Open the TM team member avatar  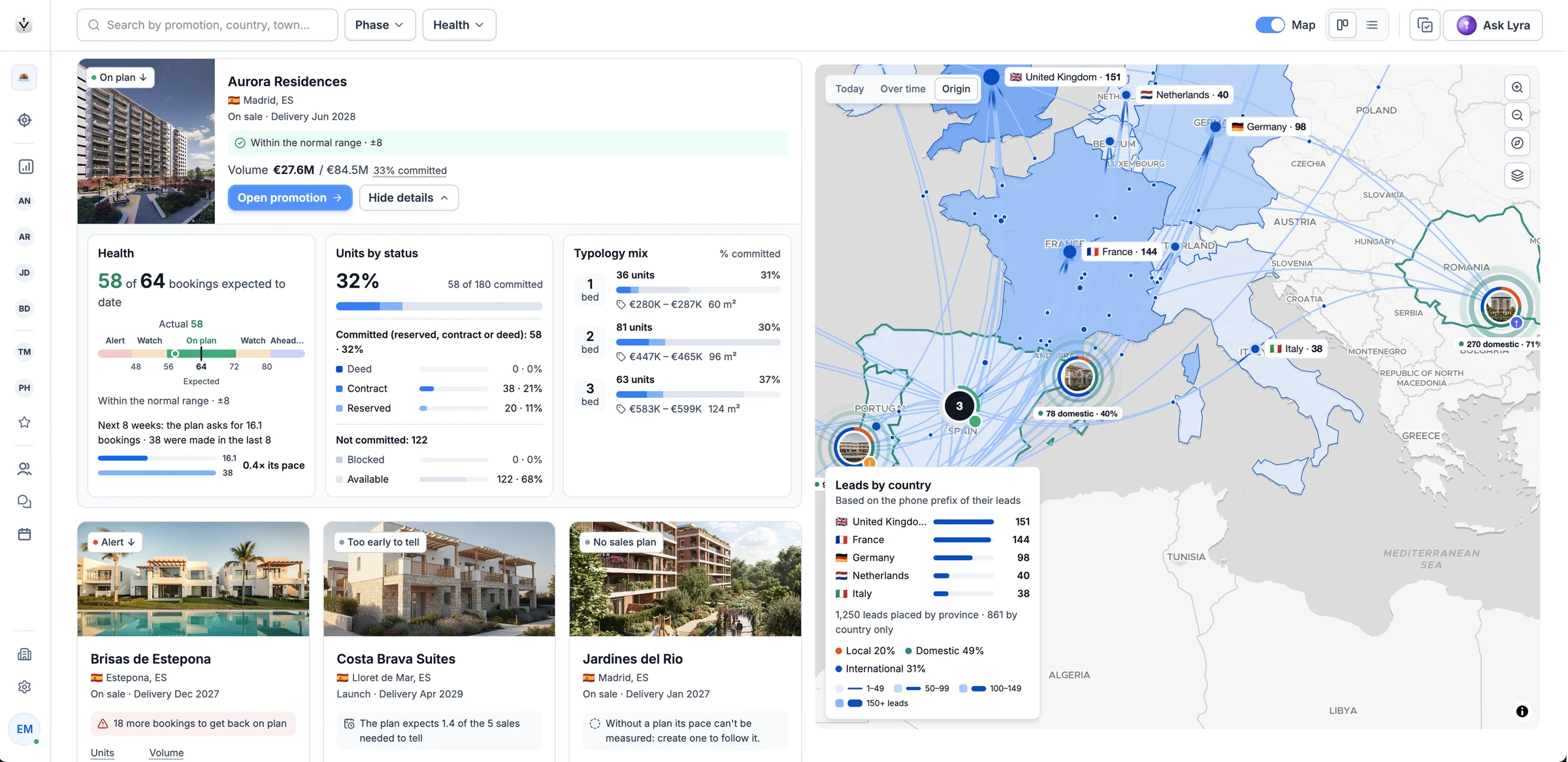(x=24, y=352)
